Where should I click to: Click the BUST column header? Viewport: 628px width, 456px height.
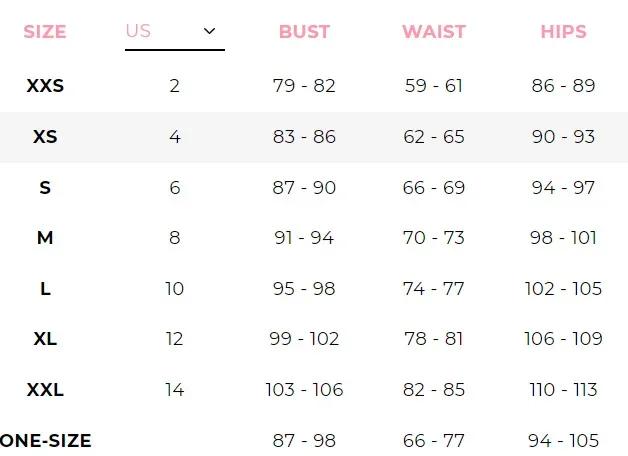tap(304, 32)
